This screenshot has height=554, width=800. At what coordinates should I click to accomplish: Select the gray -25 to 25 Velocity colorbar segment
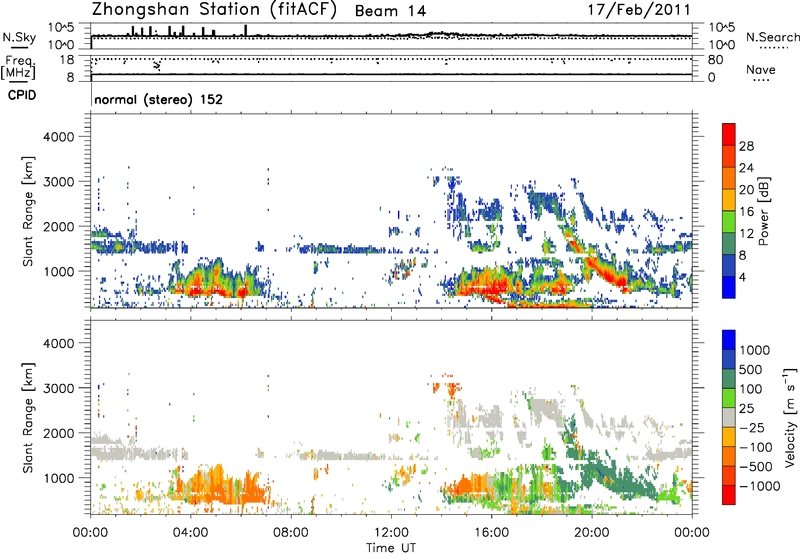(x=729, y=417)
